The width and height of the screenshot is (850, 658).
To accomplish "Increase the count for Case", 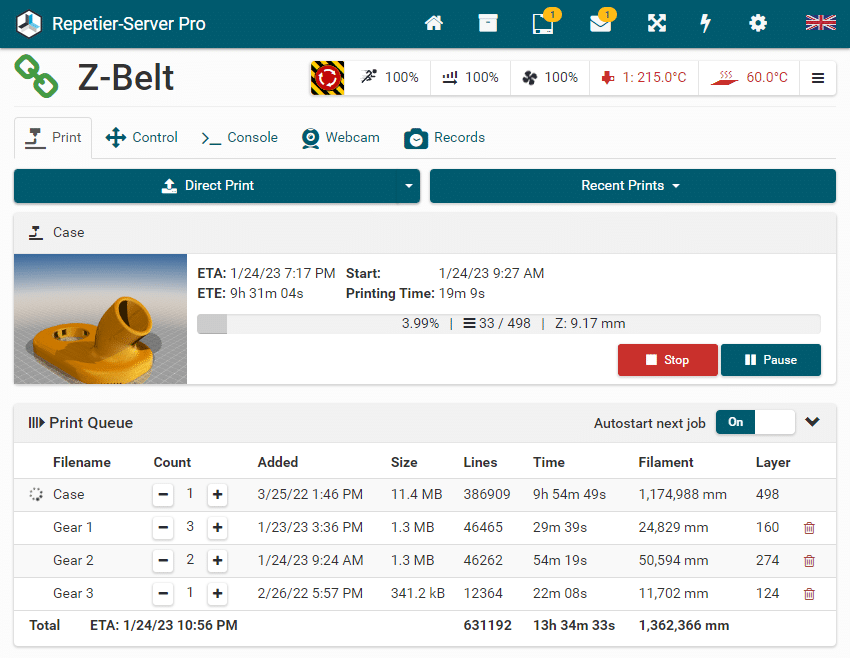I will coord(217,494).
